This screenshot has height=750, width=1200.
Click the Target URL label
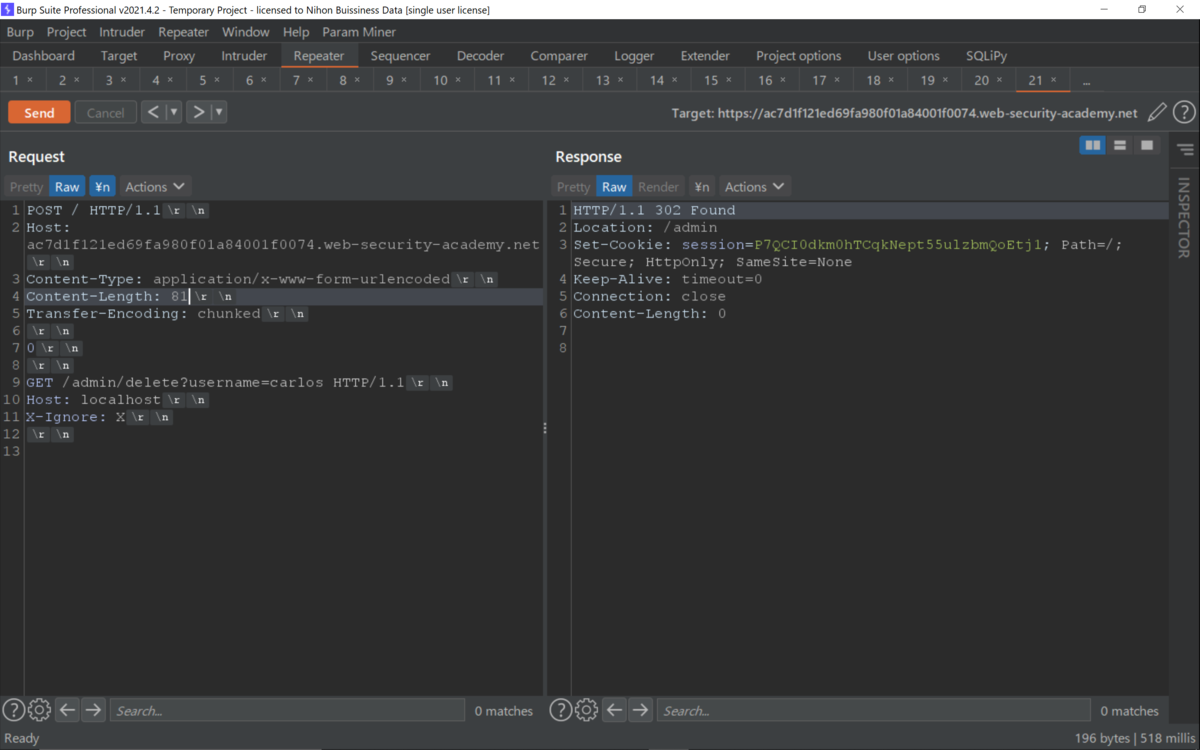905,113
